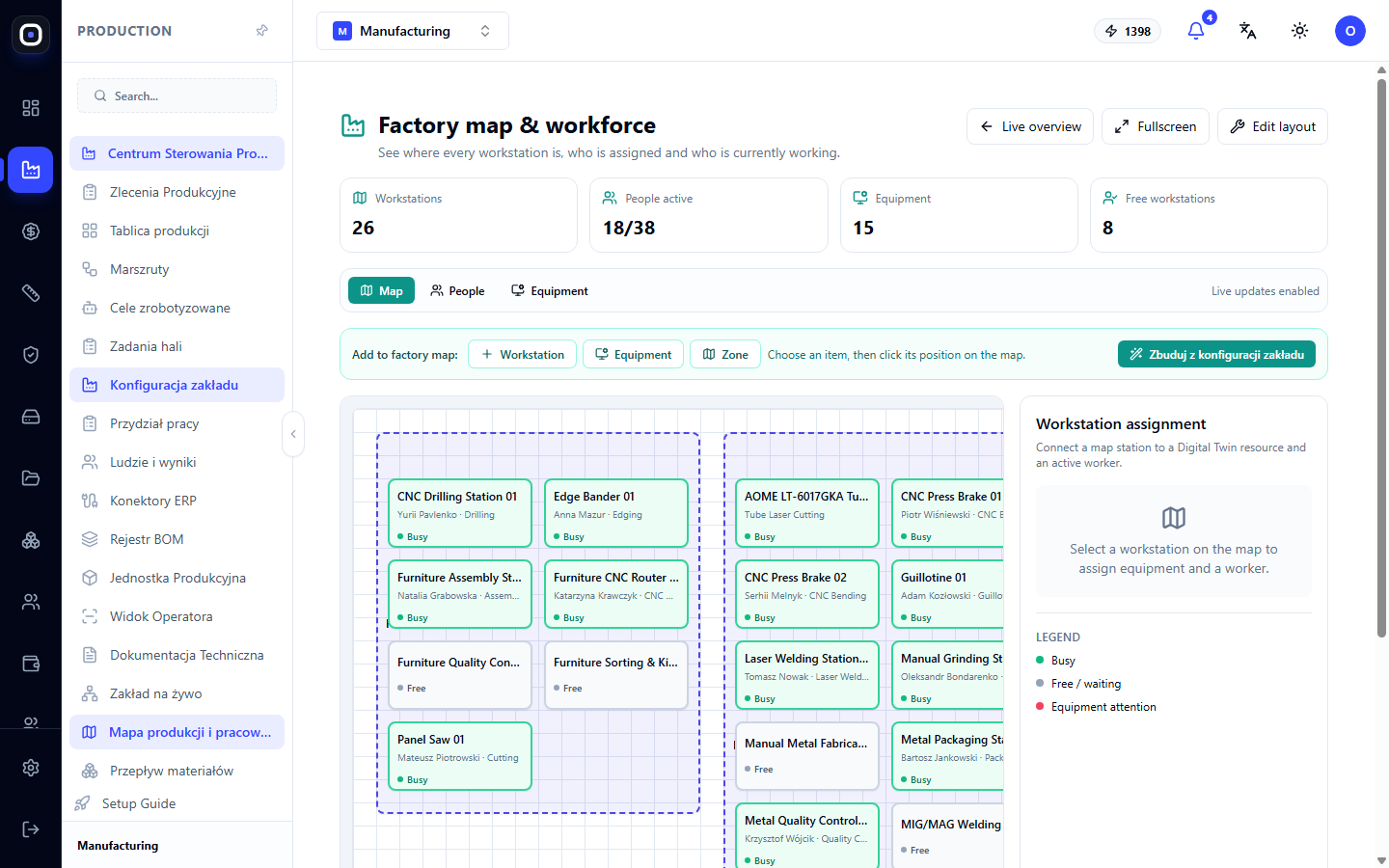This screenshot has width=1389, height=868.
Task: Open the dashboard grid icon in the left rail
Action: 31,108
